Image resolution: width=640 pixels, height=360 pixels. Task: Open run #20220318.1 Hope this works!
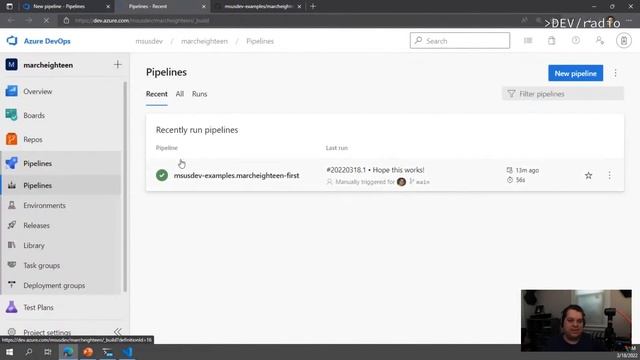point(375,170)
